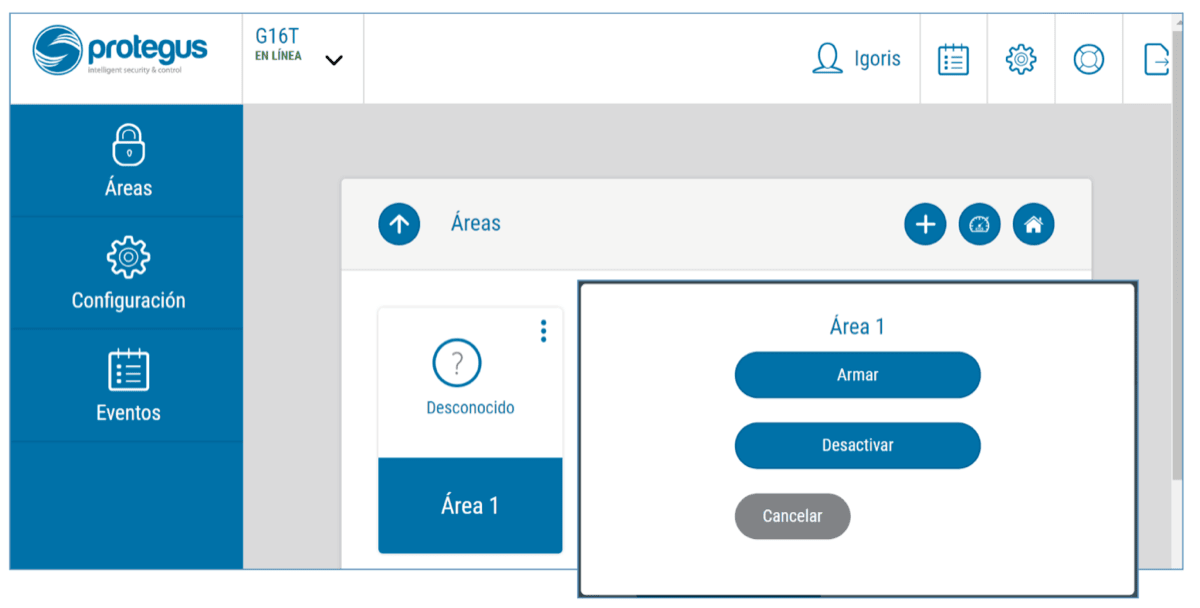This screenshot has height=608, width=1200.
Task: Expand the G16T system dropdown
Action: (x=334, y=60)
